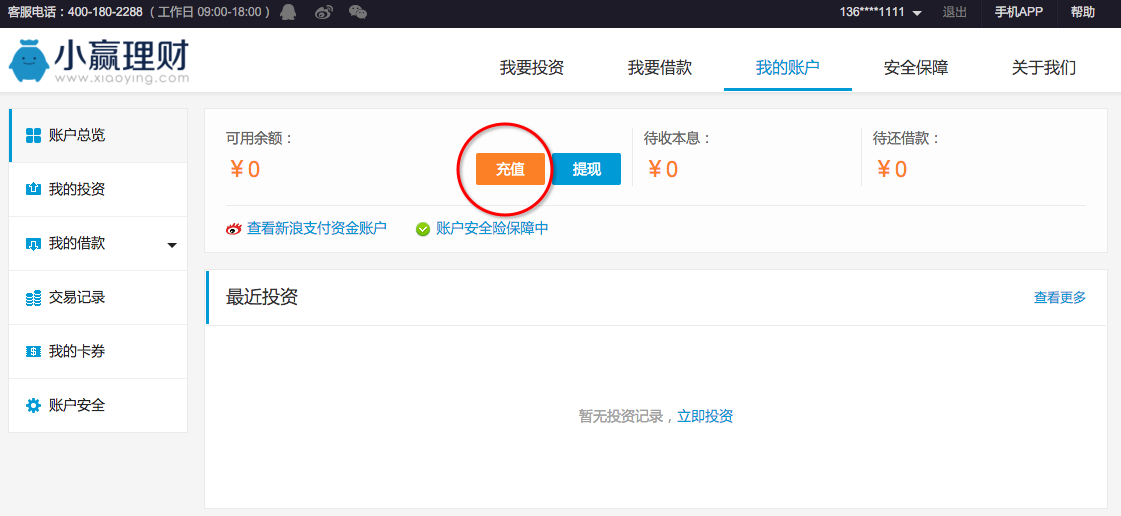Click the green checkmark security icon

coord(423,229)
